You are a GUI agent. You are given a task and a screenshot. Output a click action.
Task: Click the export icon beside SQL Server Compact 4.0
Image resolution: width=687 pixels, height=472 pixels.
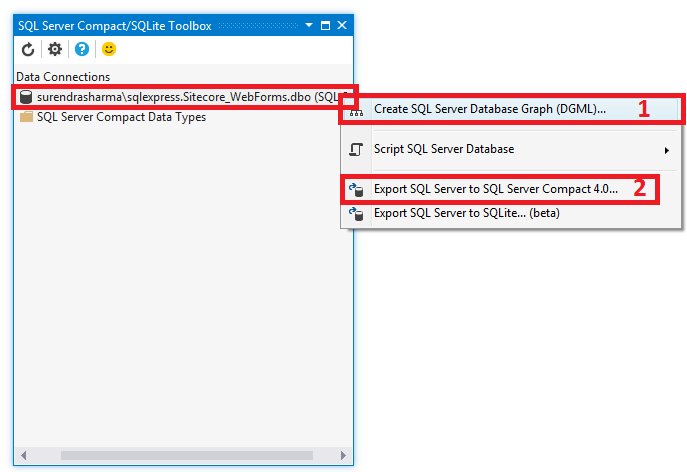tap(356, 190)
